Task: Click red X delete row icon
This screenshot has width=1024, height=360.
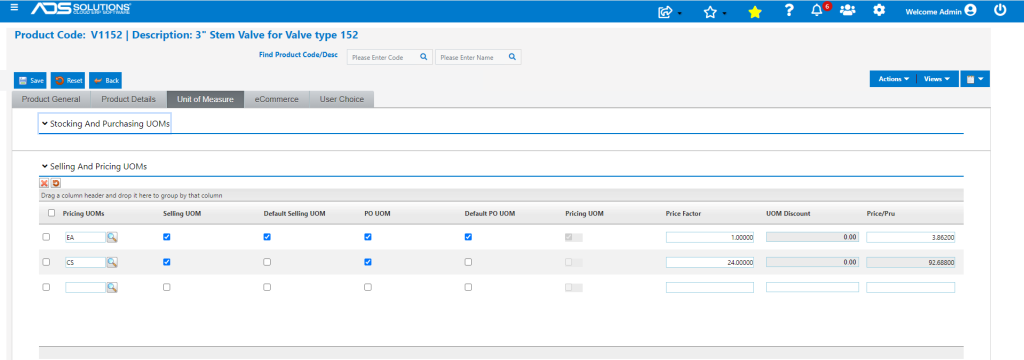Action: coord(44,184)
